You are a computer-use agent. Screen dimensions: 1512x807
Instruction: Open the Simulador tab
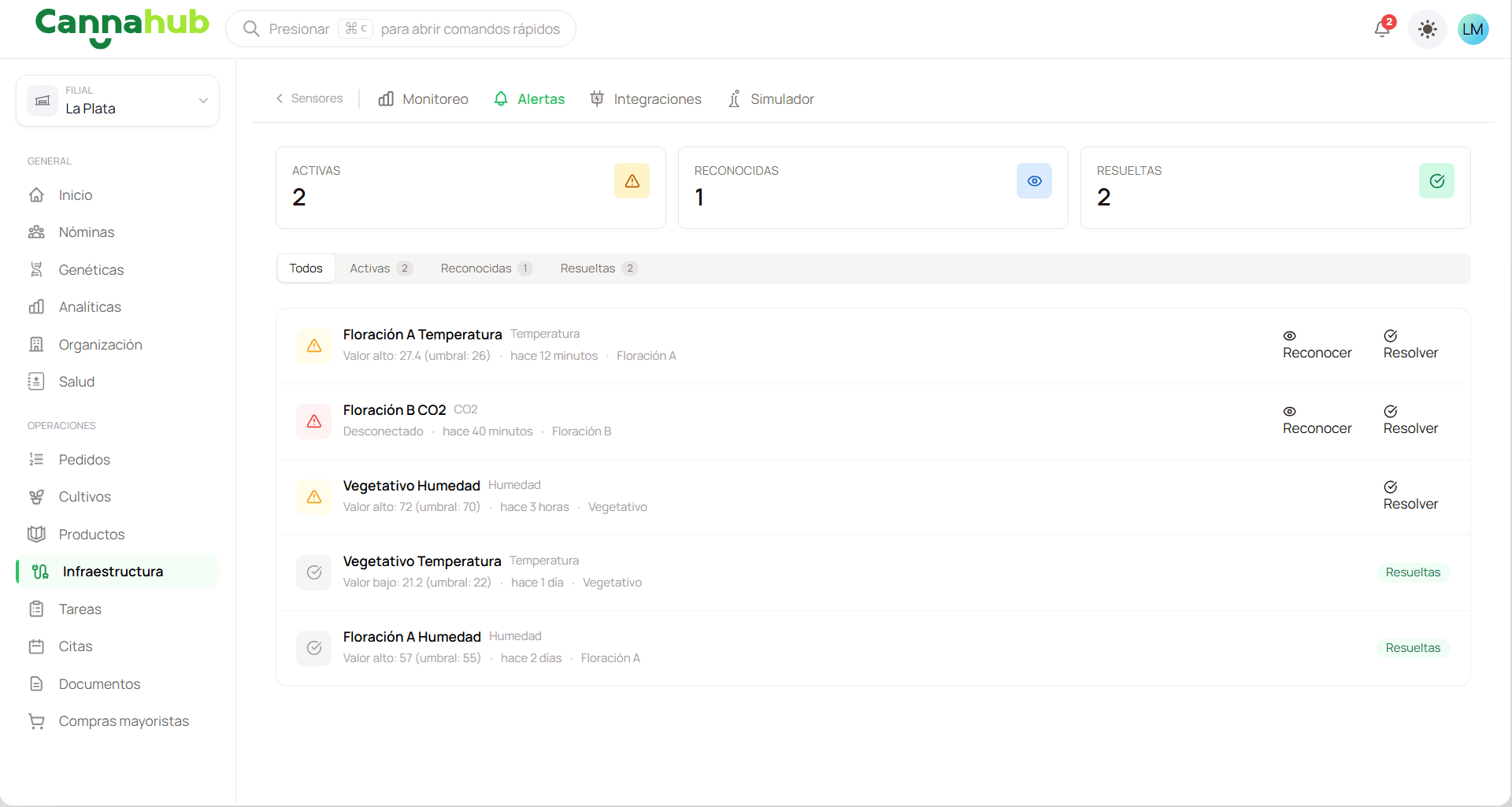point(770,99)
